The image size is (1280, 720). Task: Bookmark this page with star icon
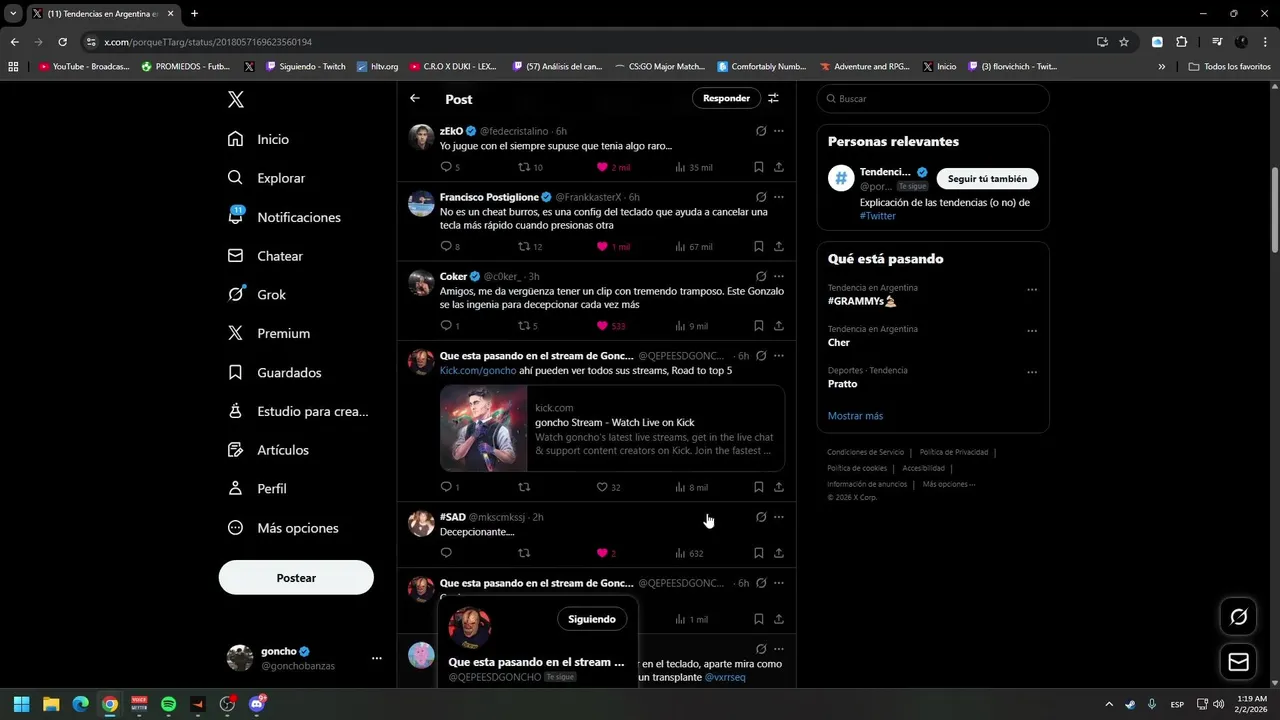click(x=1124, y=42)
